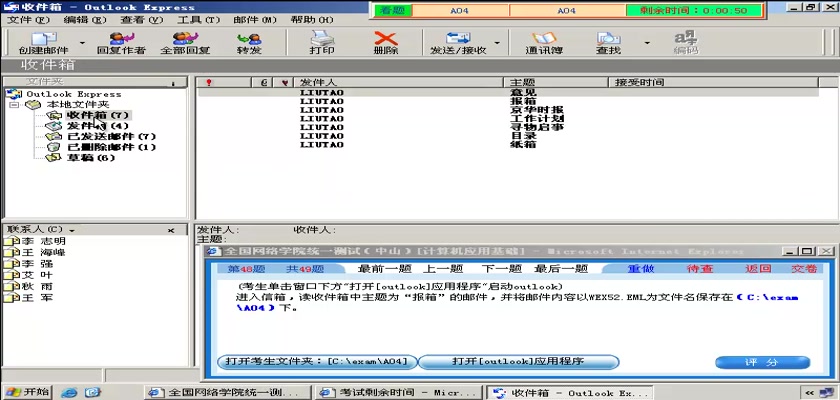Open the 邮件(M) menu
This screenshot has height=400, width=840.
[255, 20]
